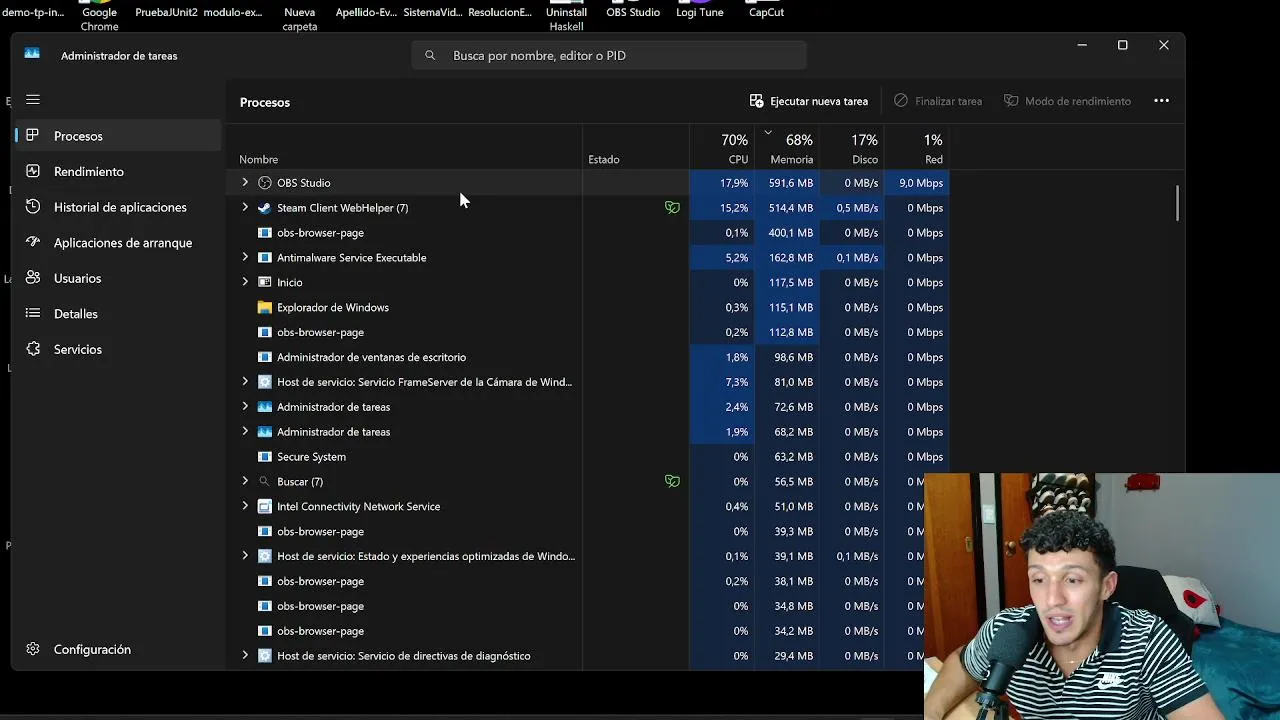Open Historial de aplicaciones page
This screenshot has width=1280, height=720.
pyautogui.click(x=118, y=207)
